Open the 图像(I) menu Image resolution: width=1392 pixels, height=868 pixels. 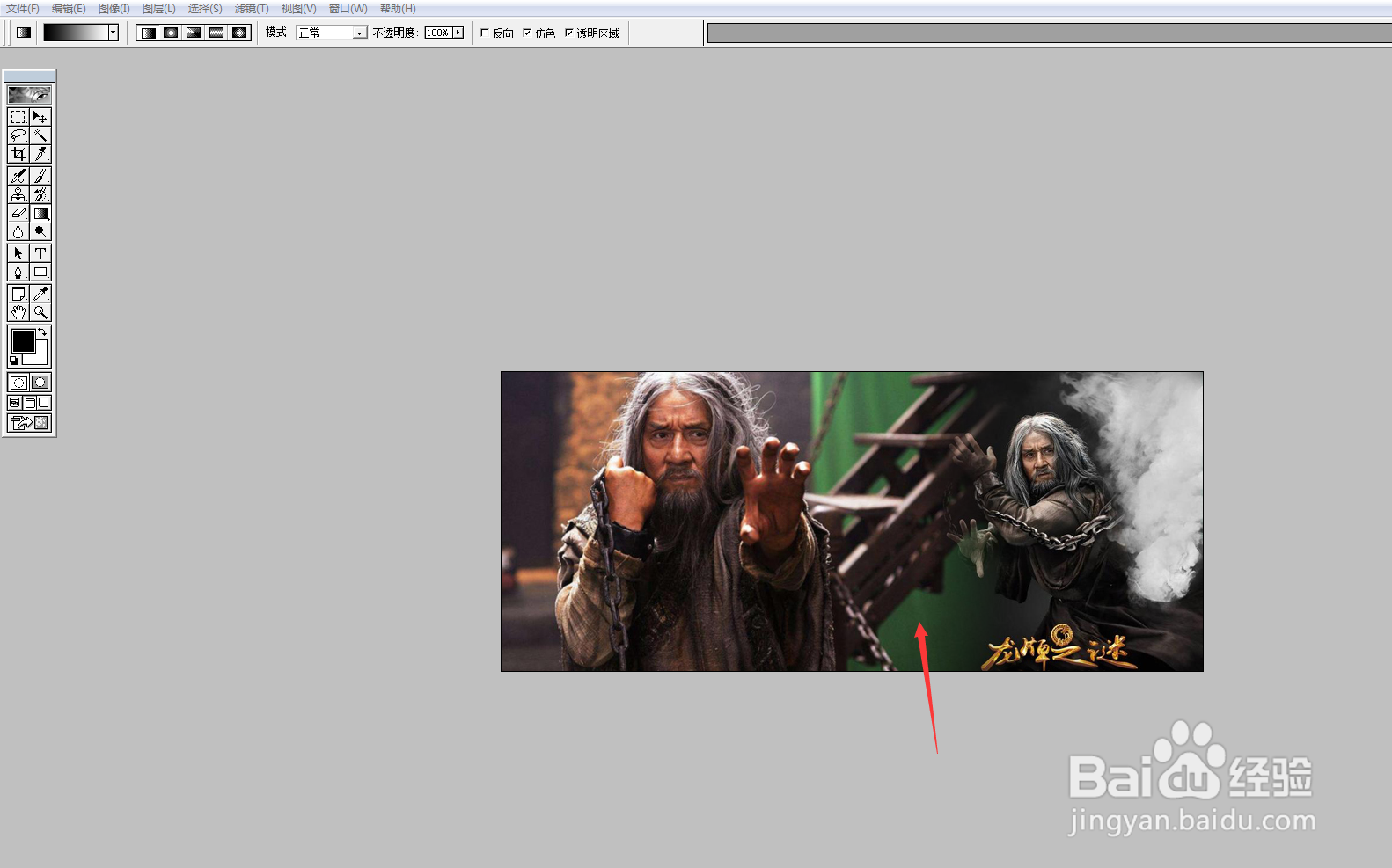point(114,9)
